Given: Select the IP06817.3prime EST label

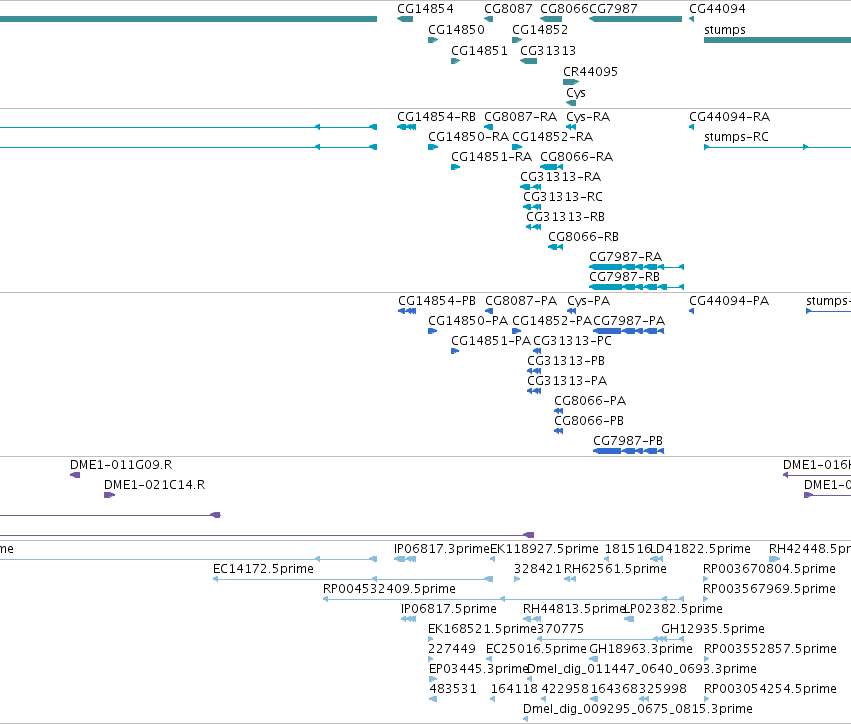Looking at the screenshot, I should point(442,549).
